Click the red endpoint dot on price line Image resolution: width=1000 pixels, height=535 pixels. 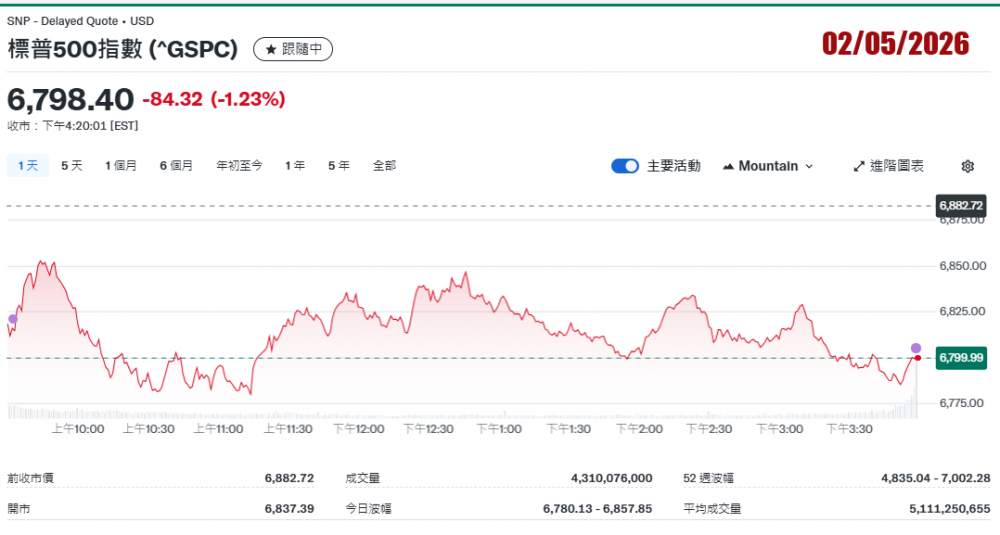917,358
